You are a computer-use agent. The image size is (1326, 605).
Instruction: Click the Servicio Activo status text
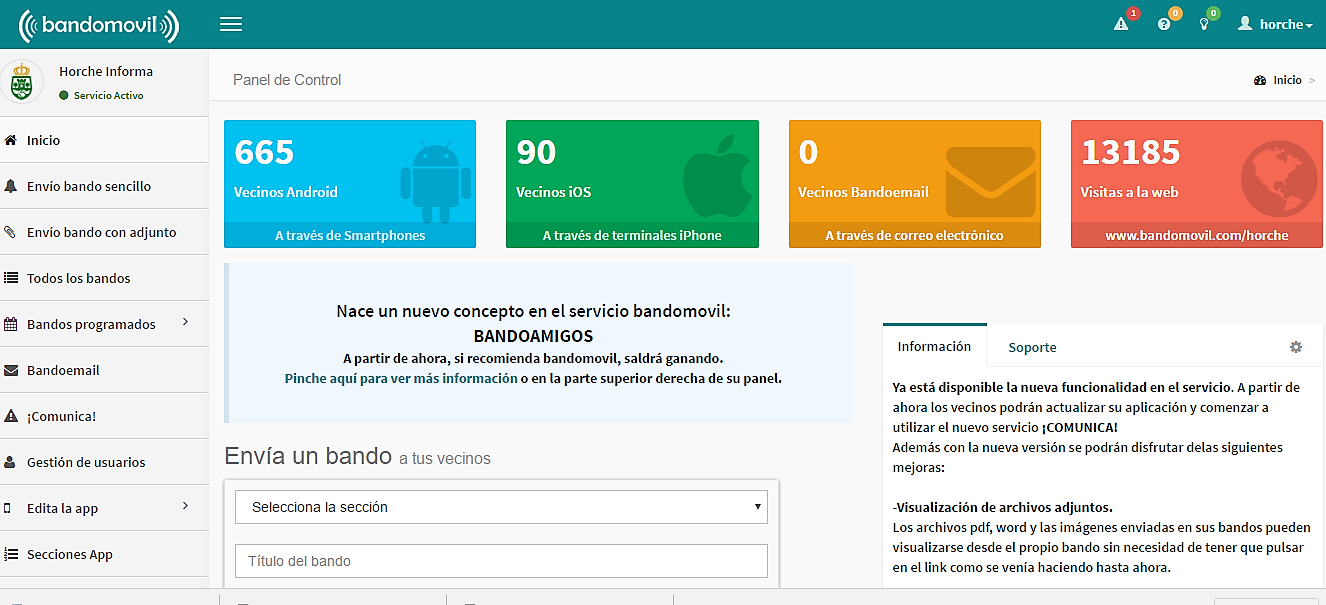point(108,96)
